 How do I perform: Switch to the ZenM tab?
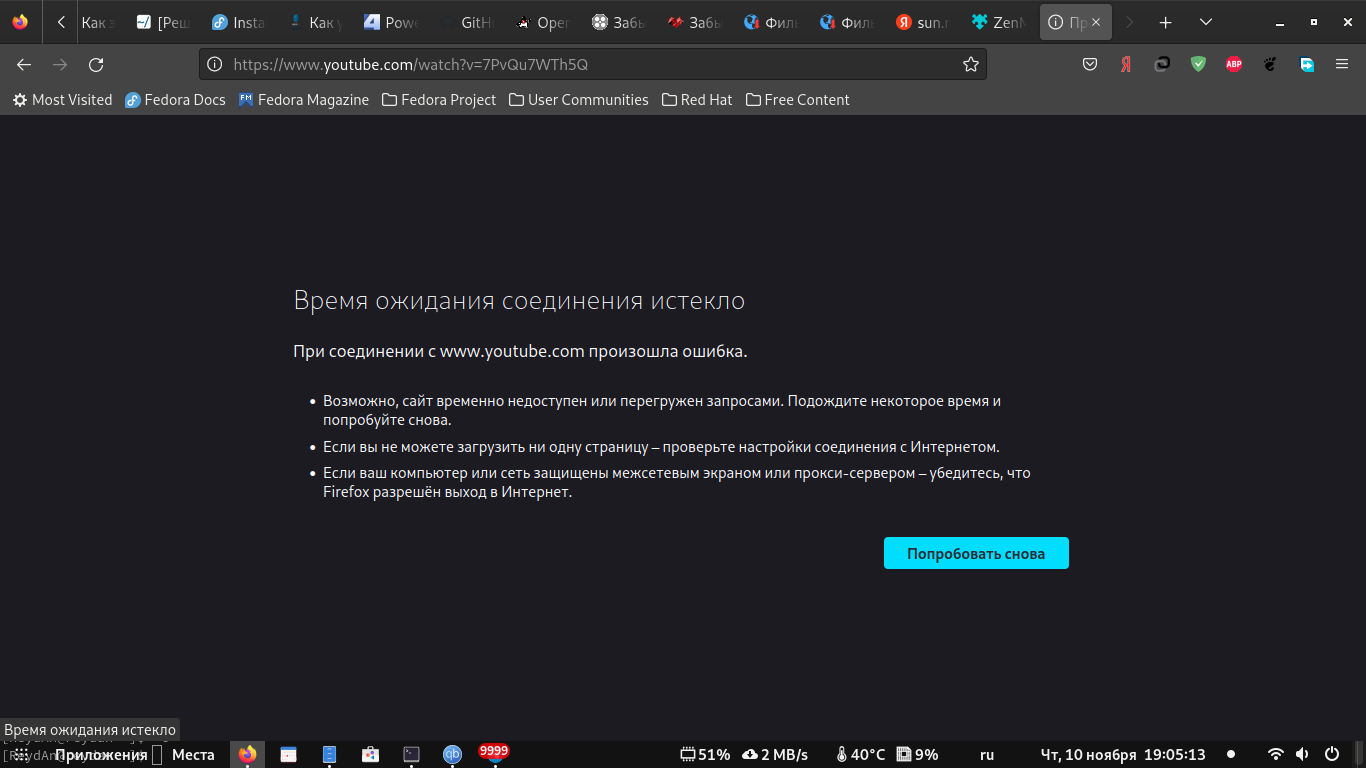tap(1000, 22)
